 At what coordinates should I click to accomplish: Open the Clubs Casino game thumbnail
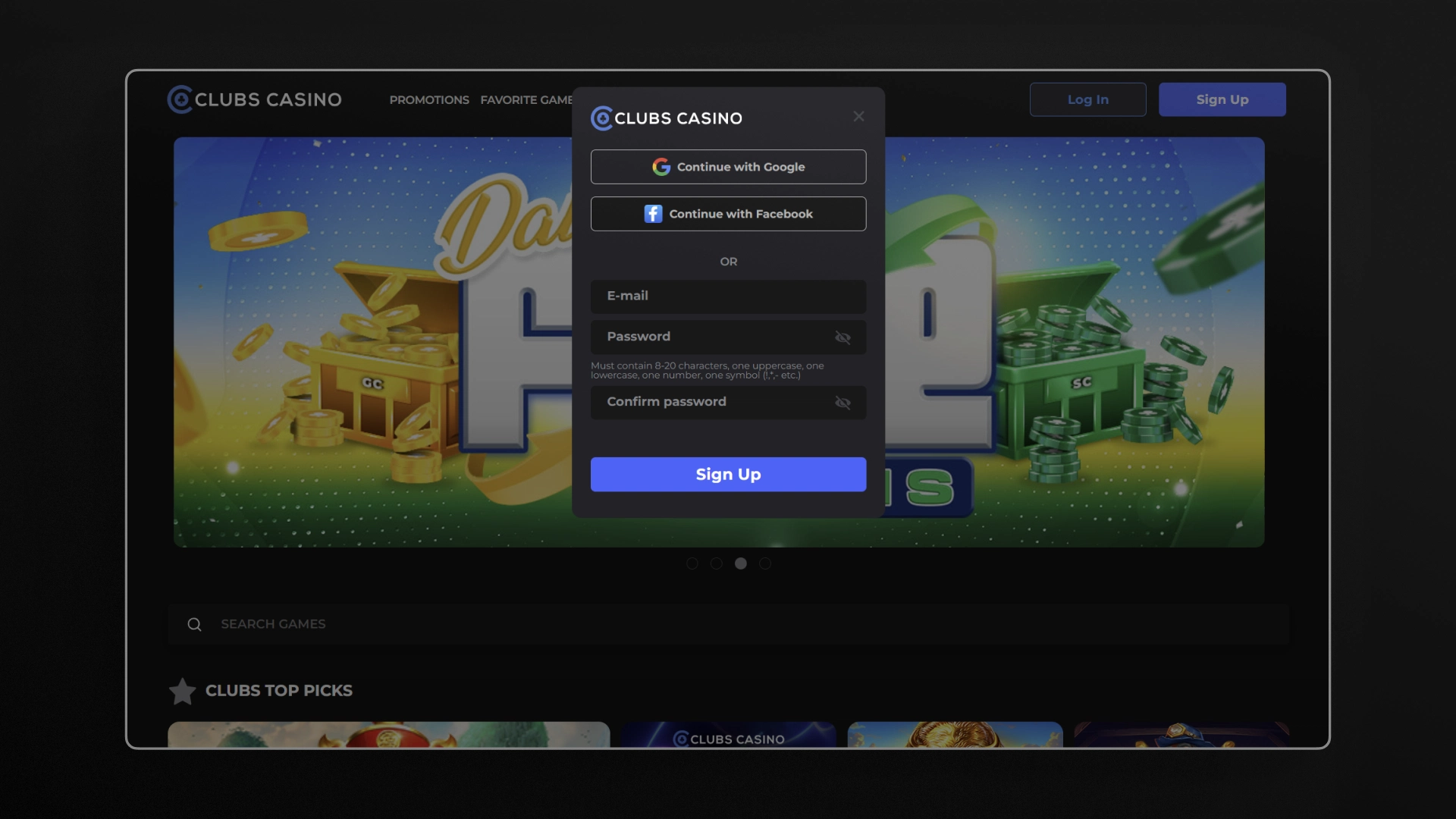tap(729, 734)
